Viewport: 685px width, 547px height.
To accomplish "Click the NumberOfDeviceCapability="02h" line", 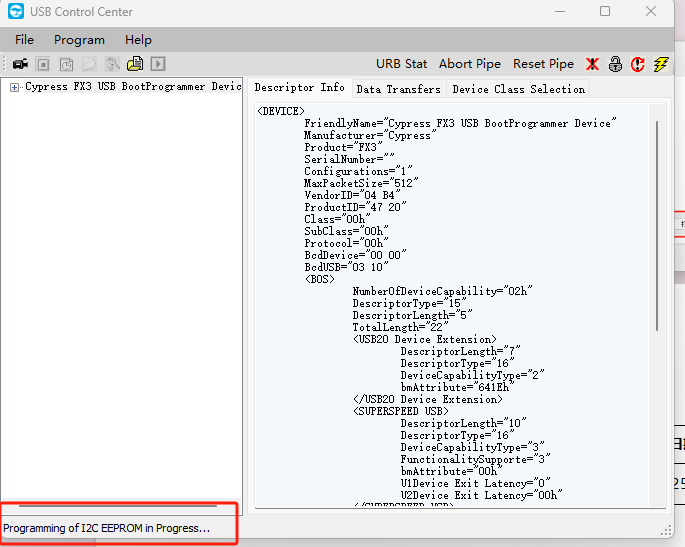I will [x=442, y=291].
